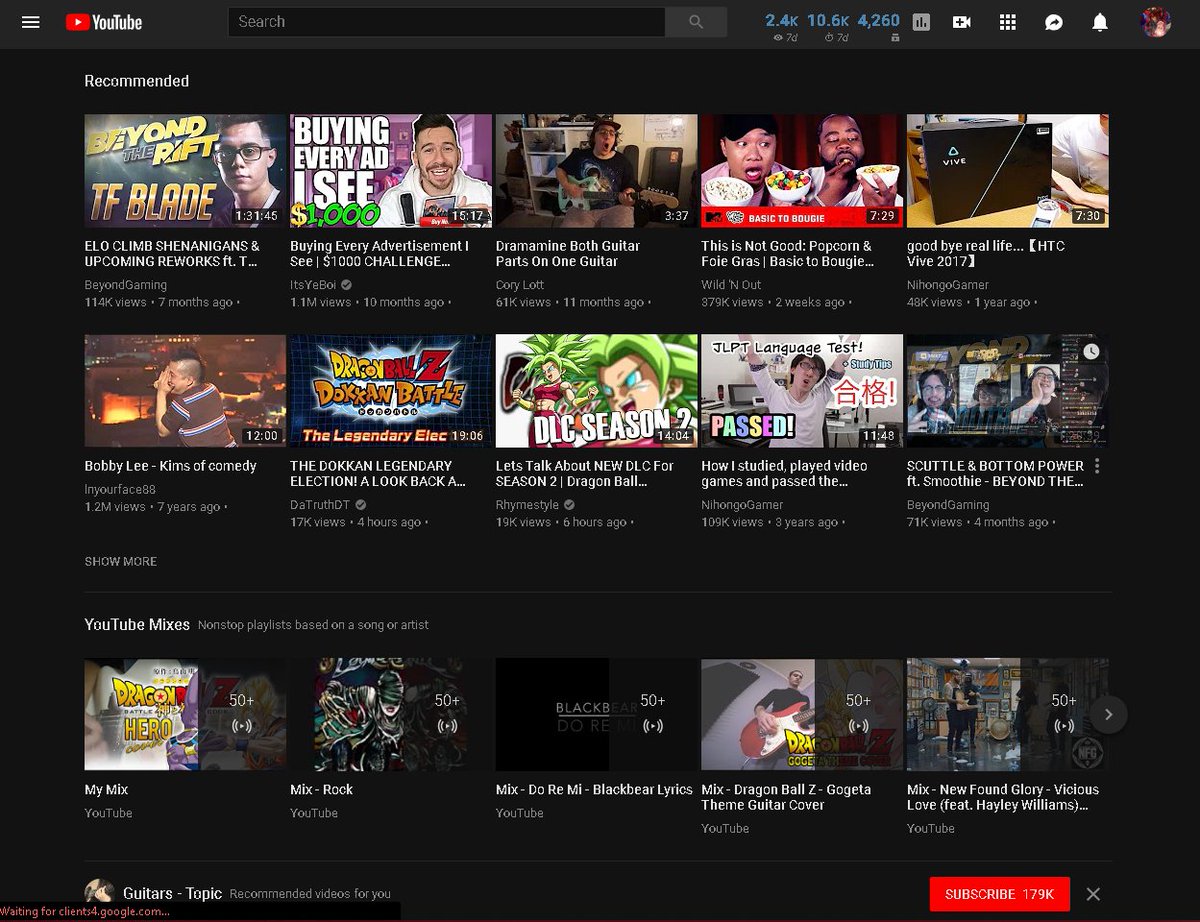Open the Guitars - Topic channel avatar
Screen dimensions: 1200x922
tap(99, 893)
